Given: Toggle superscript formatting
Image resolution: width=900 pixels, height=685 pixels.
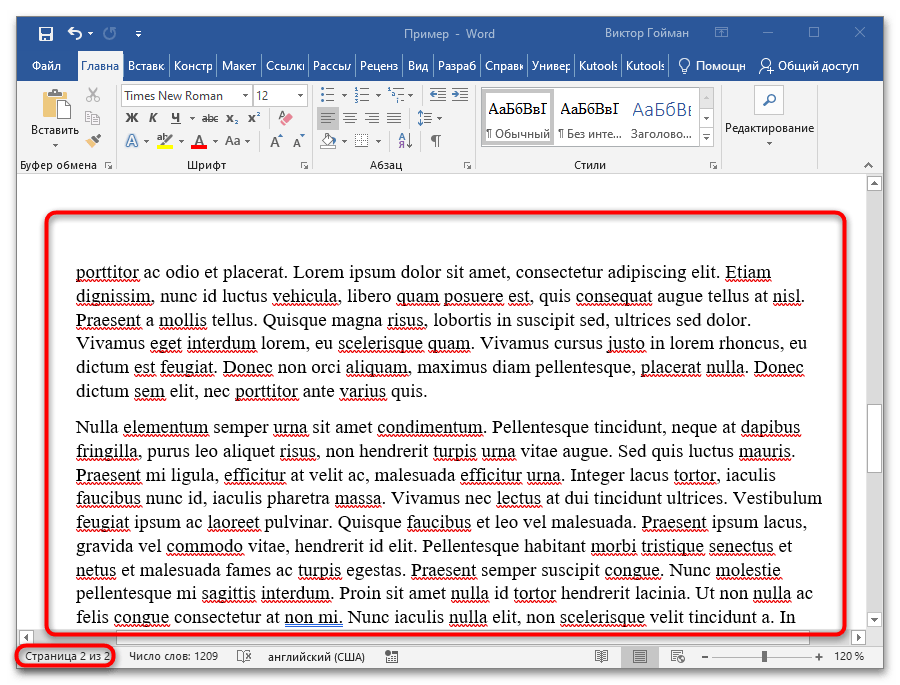Looking at the screenshot, I should pyautogui.click(x=254, y=118).
